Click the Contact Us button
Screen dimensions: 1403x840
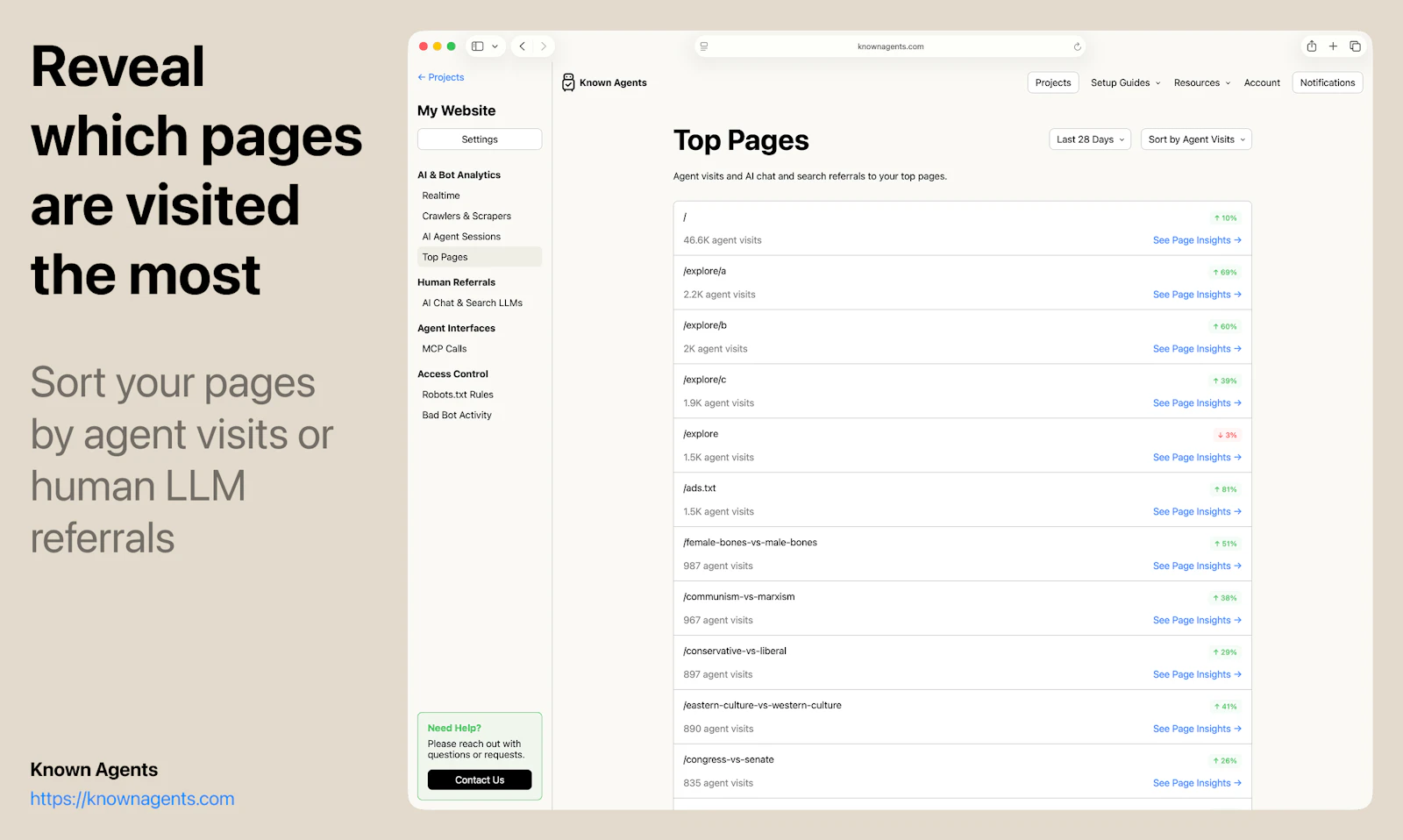(480, 780)
